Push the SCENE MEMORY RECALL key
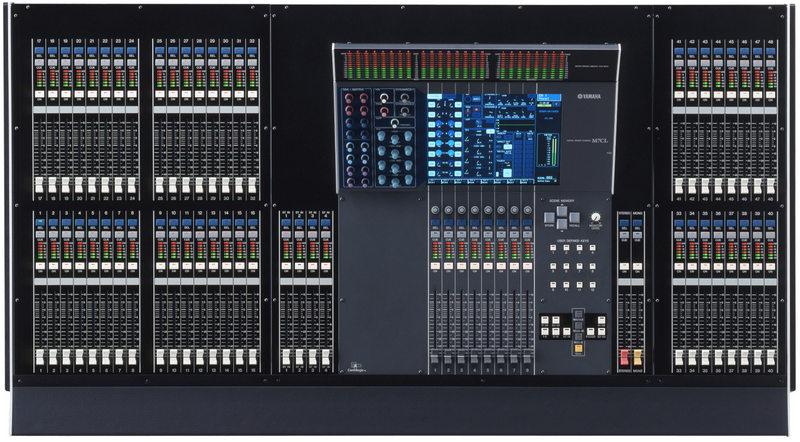Screen dimensions: 800x442 (574, 218)
